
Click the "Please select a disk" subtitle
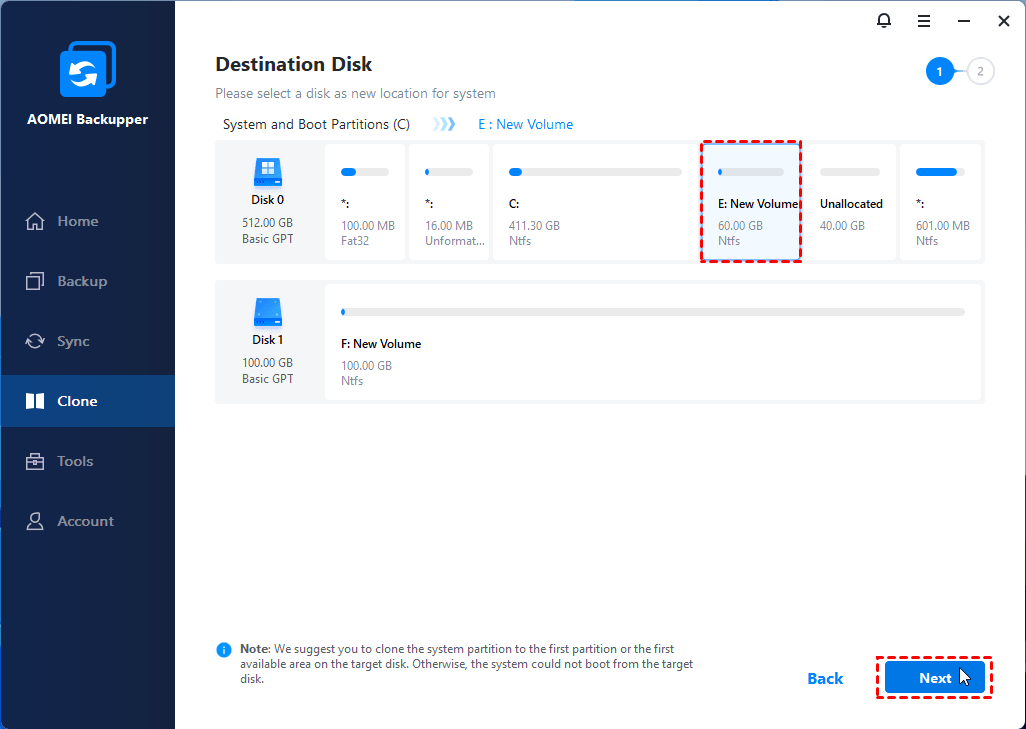355,94
